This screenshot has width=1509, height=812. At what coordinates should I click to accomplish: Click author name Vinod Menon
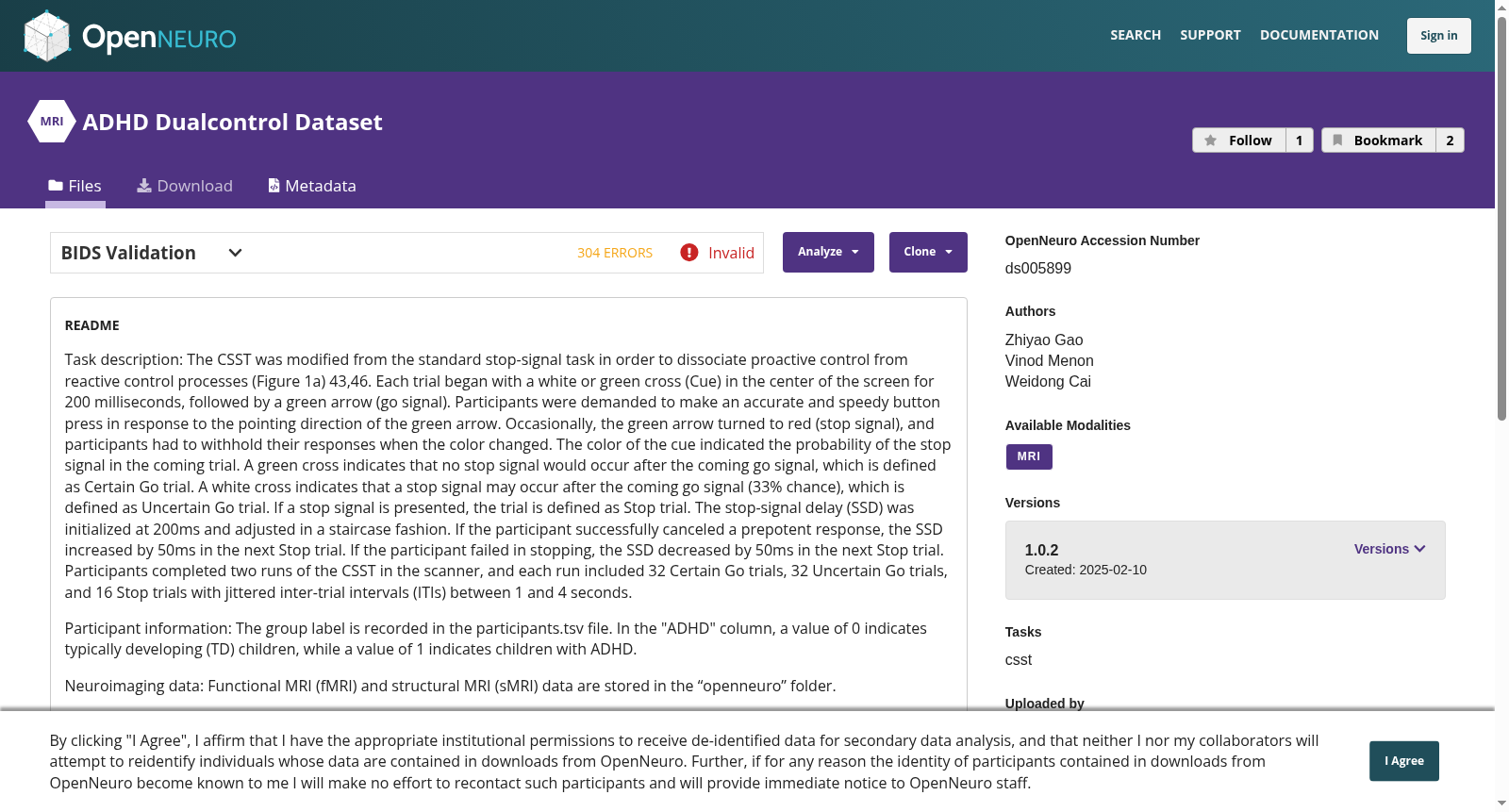[x=1050, y=360]
